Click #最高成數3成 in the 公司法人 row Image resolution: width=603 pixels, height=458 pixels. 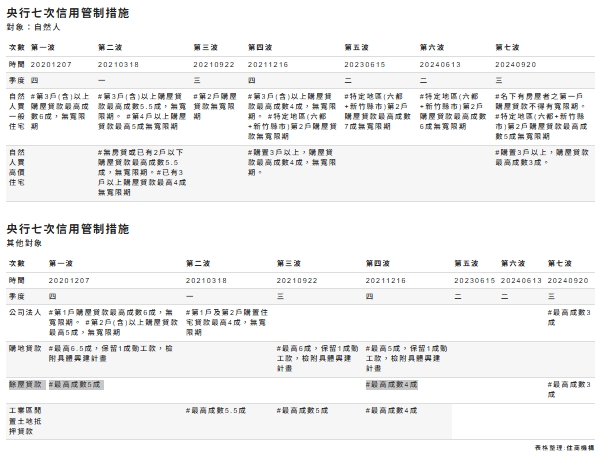click(569, 317)
